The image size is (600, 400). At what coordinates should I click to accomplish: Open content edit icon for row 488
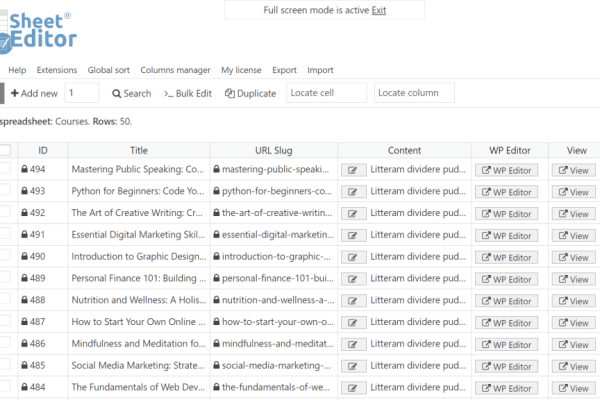tap(353, 301)
